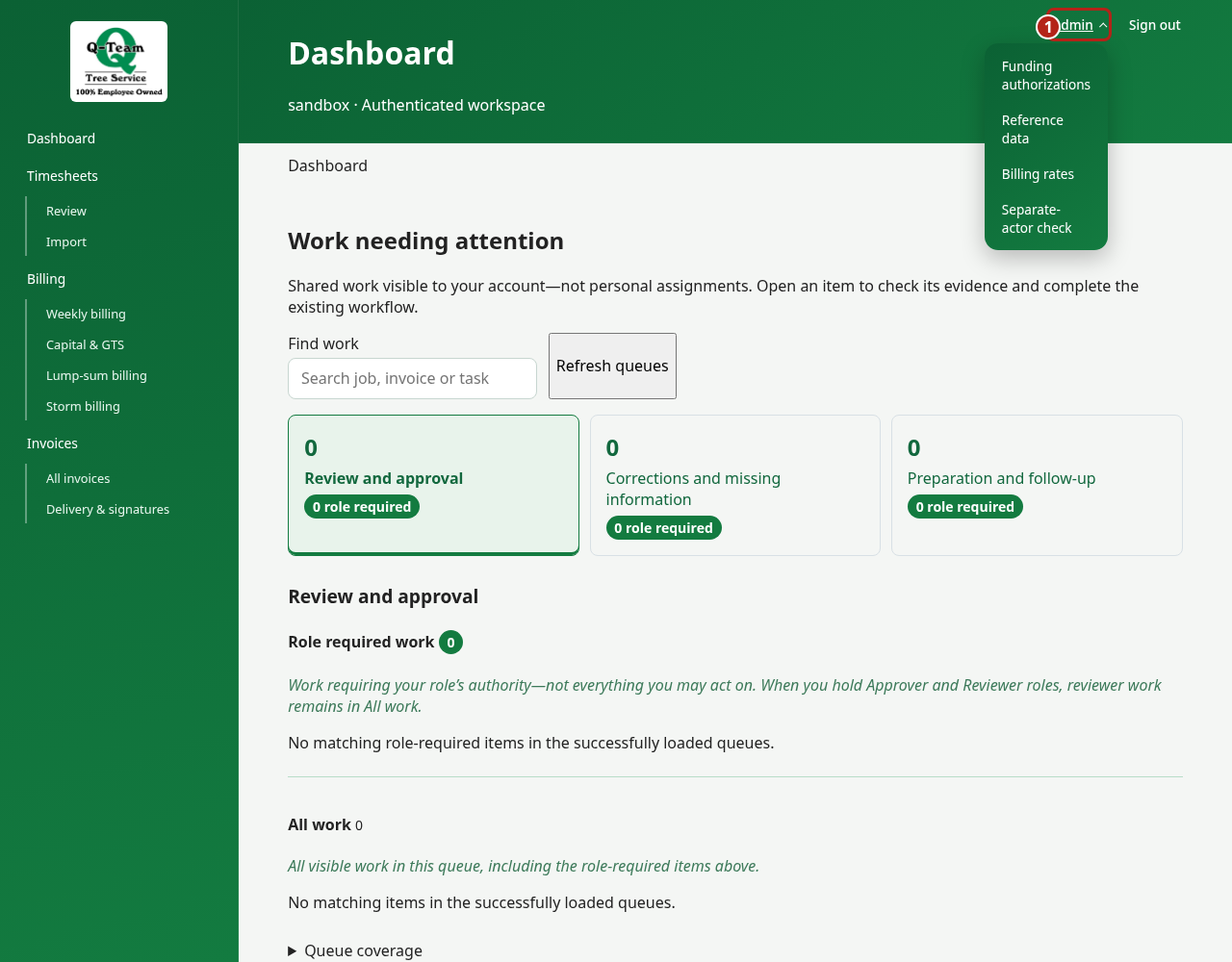The height and width of the screenshot is (962, 1232).
Task: Click the Dashboard breadcrumb text
Action: point(327,165)
